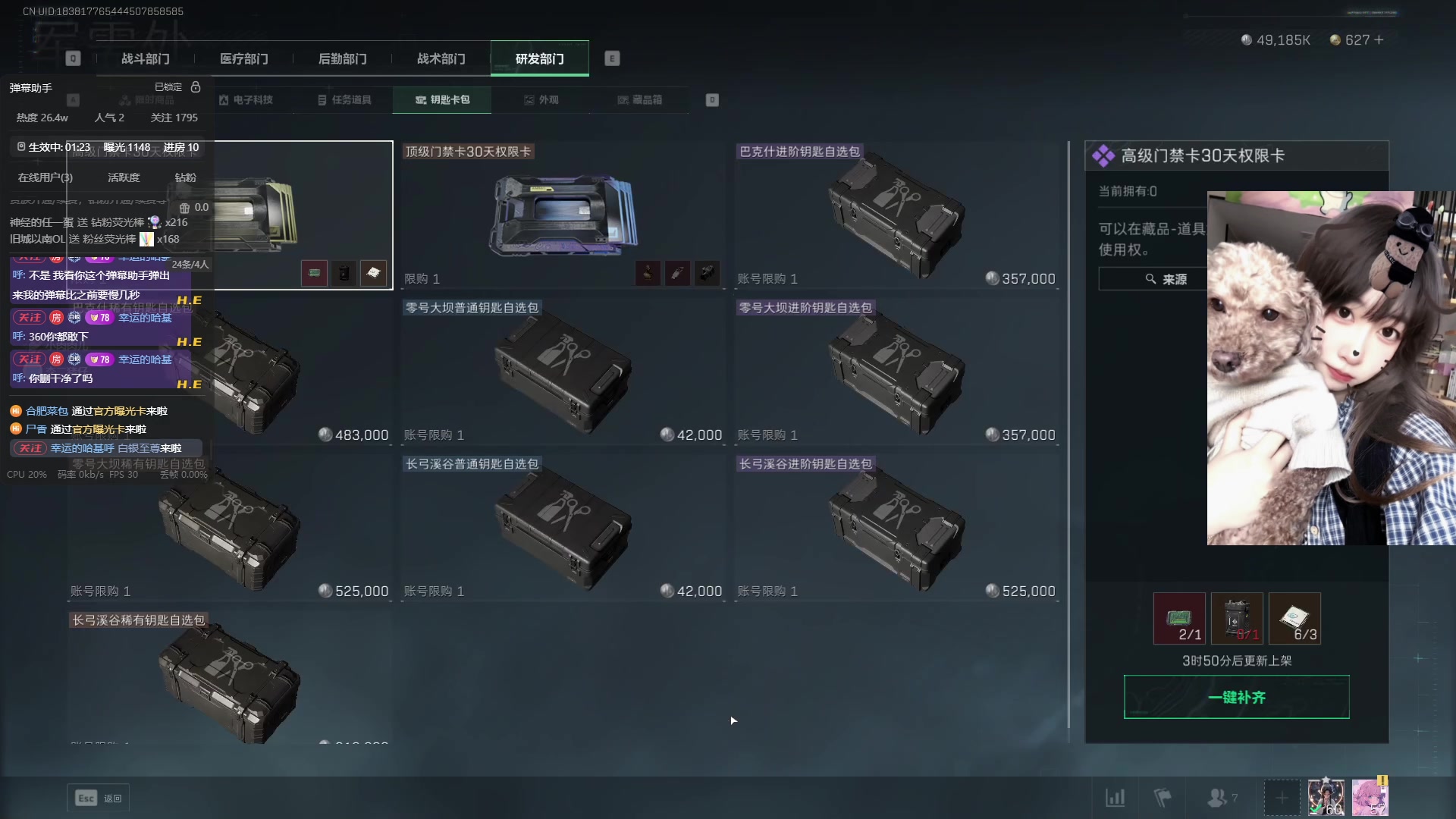Open the 外观 sub-tab
The width and height of the screenshot is (1456, 819).
pos(541,100)
